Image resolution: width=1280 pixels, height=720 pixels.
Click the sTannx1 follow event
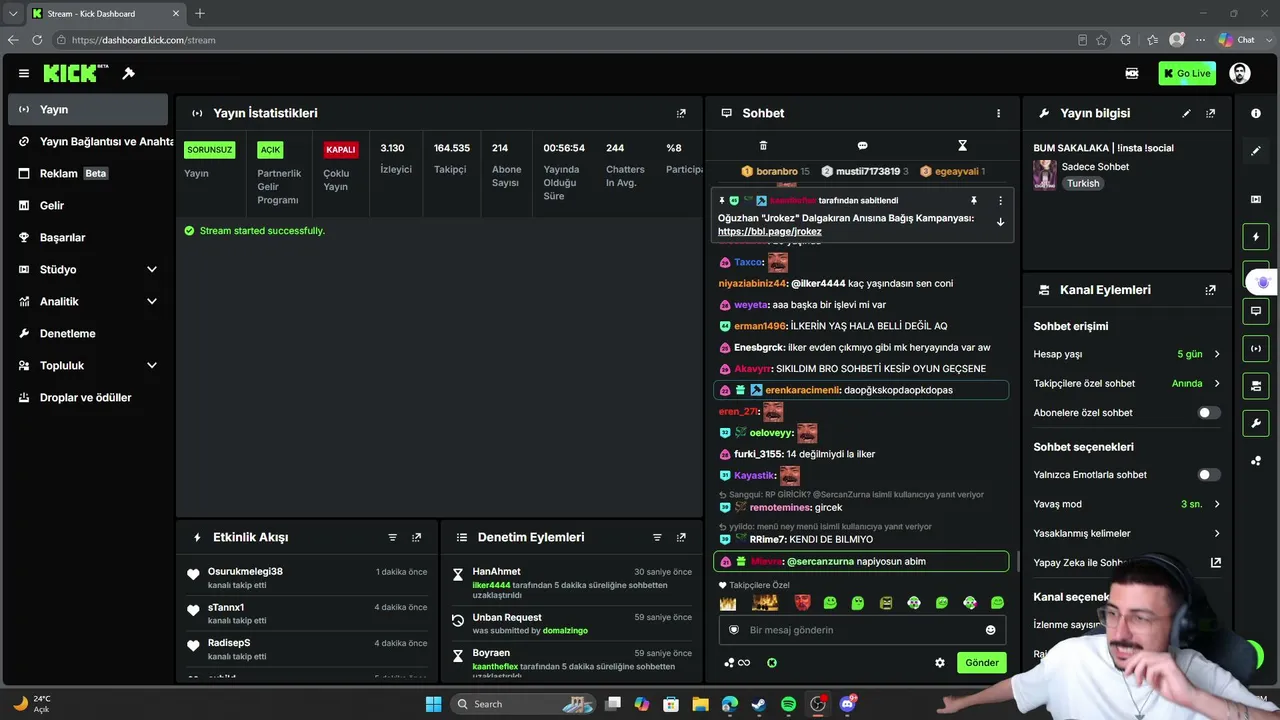click(308, 613)
